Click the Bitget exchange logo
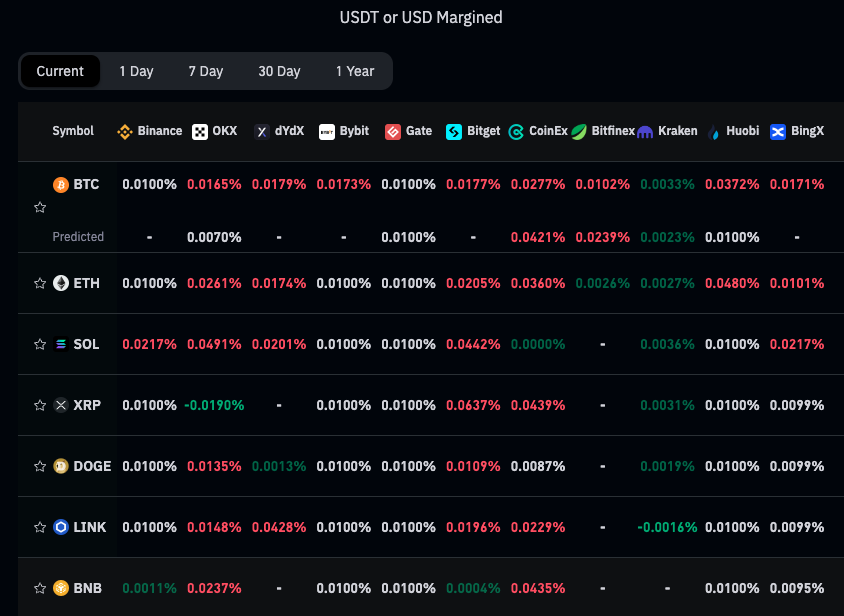 point(453,131)
